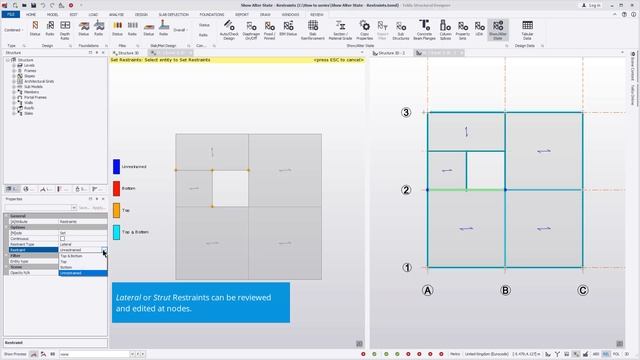
Task: Collapse the root Structure tree node
Action: tap(7, 60)
